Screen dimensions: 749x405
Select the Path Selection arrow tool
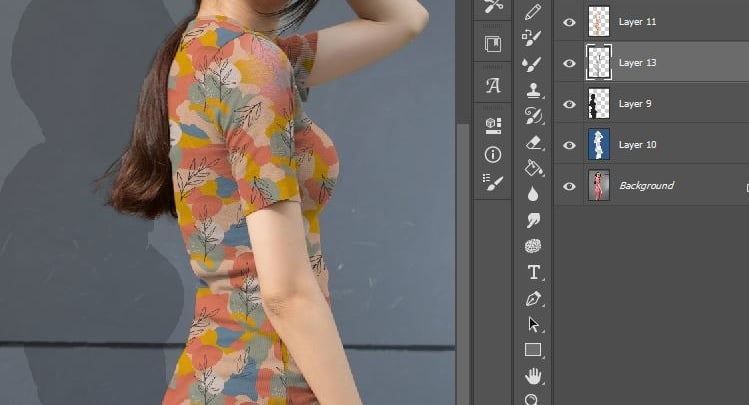tap(533, 324)
